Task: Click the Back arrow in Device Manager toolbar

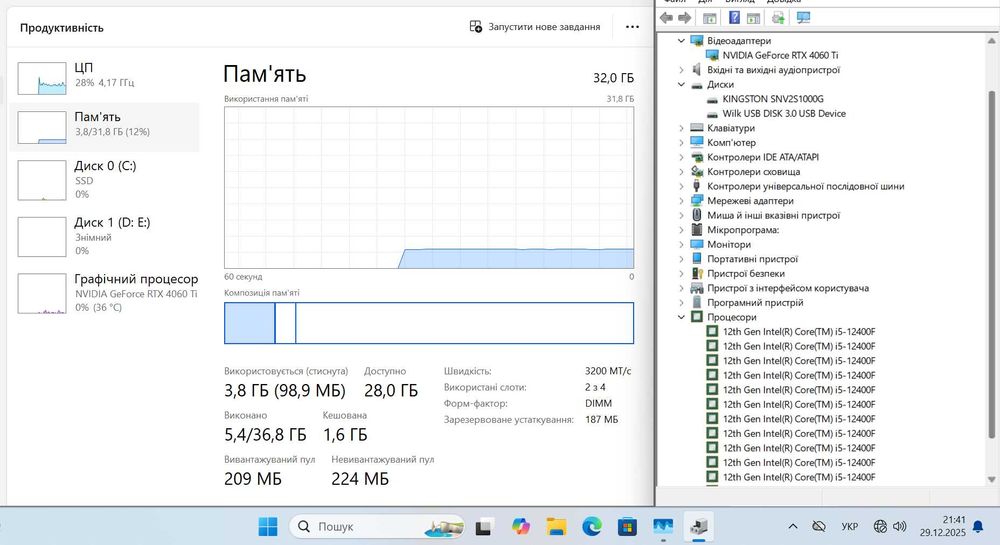Action: click(666, 18)
